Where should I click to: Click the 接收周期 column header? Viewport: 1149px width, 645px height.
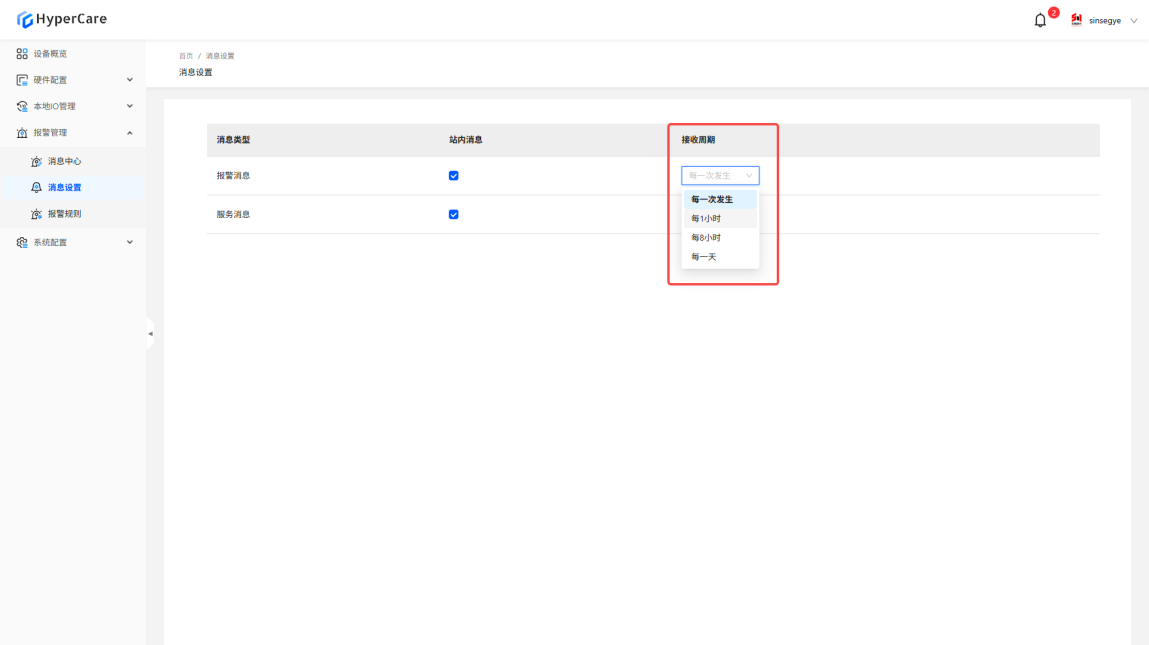click(698, 140)
